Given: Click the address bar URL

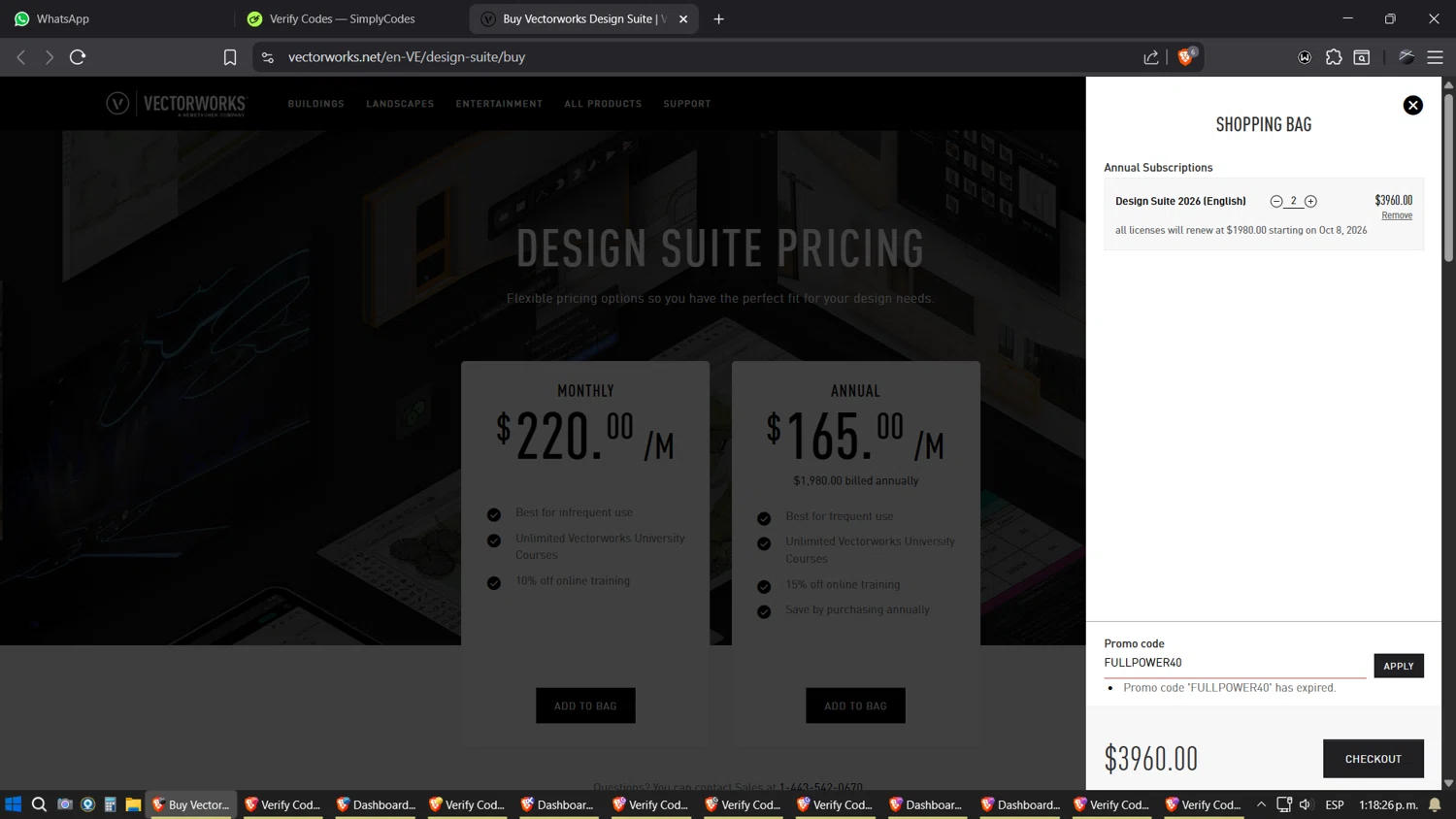Looking at the screenshot, I should point(407,57).
